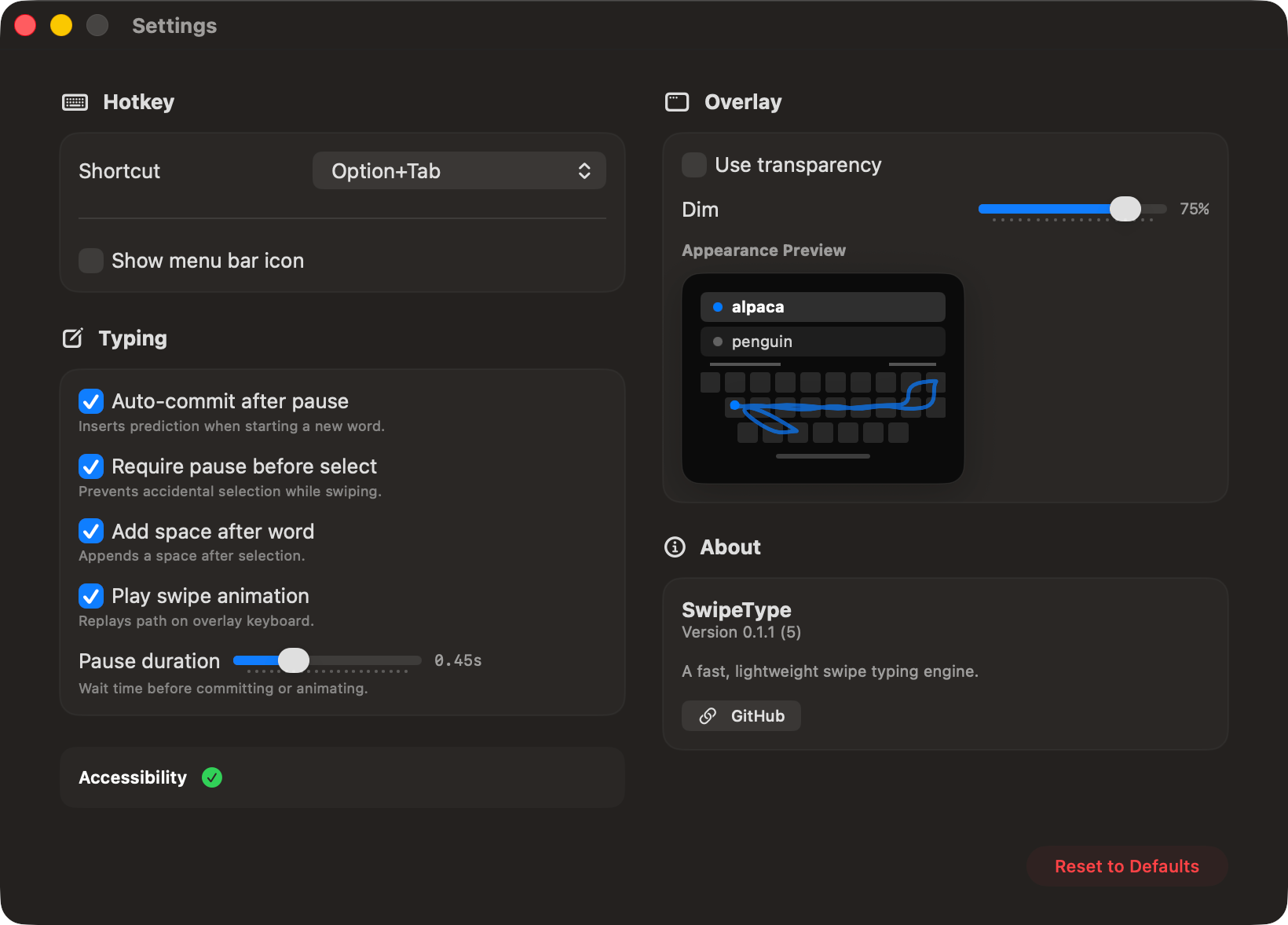Enable Show menu bar icon
Viewport: 1288px width, 925px height.
tap(91, 261)
